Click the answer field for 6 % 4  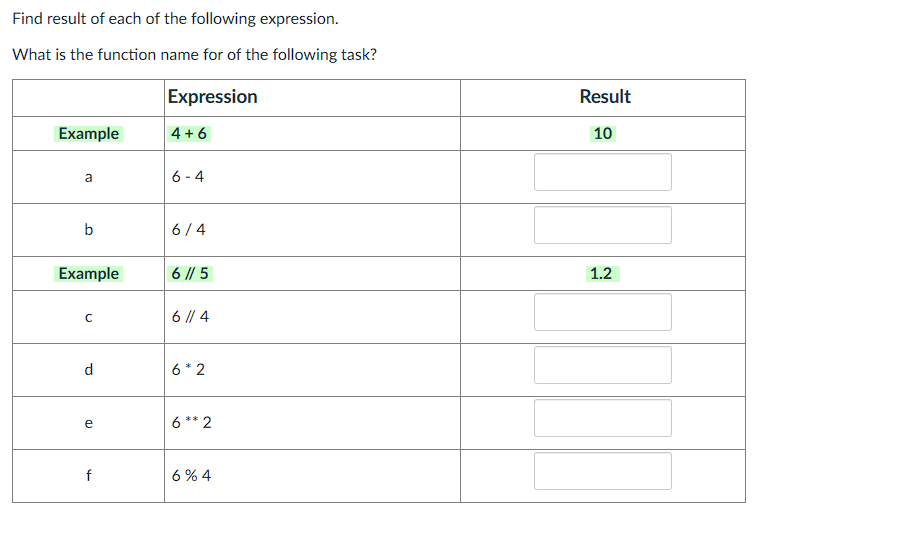(x=602, y=471)
